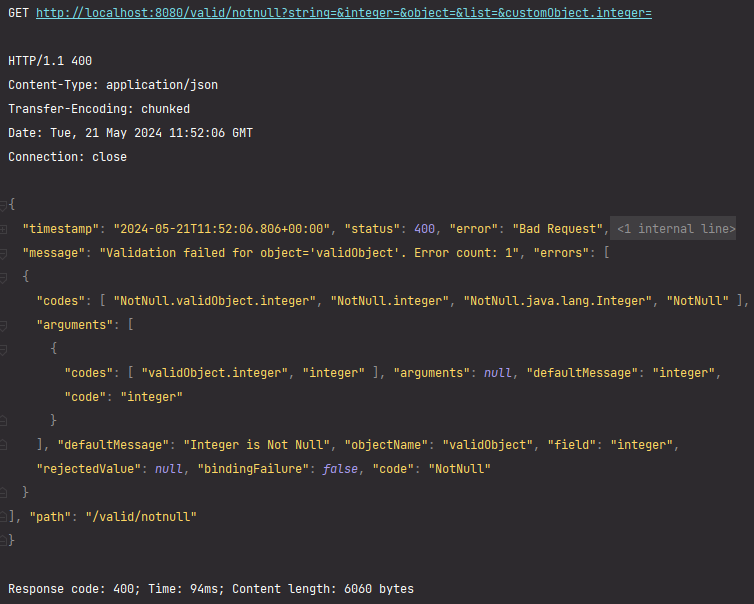Collapse the root JSON object at opening brace
This screenshot has height=604, width=754.
3,205
